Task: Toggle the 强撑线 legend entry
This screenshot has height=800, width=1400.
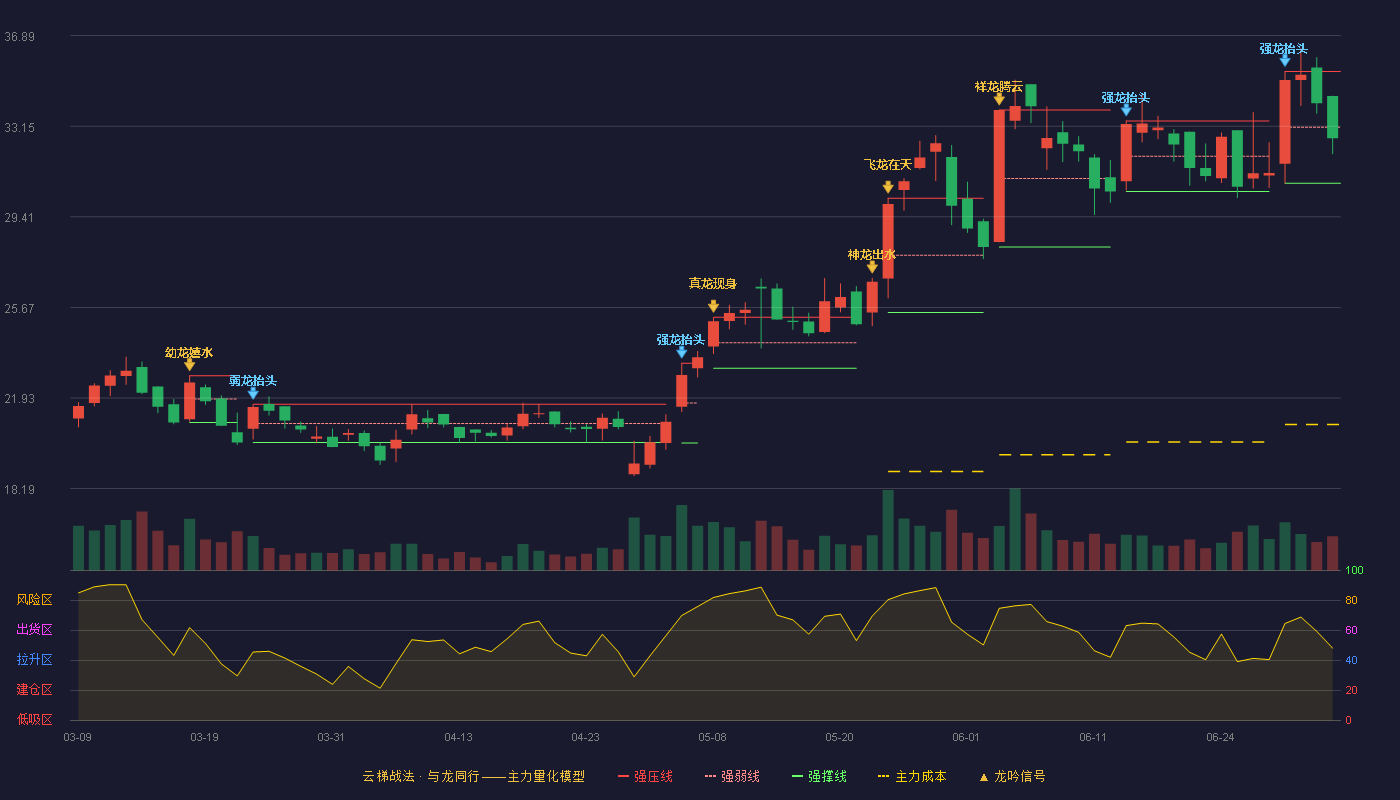Action: click(x=819, y=776)
